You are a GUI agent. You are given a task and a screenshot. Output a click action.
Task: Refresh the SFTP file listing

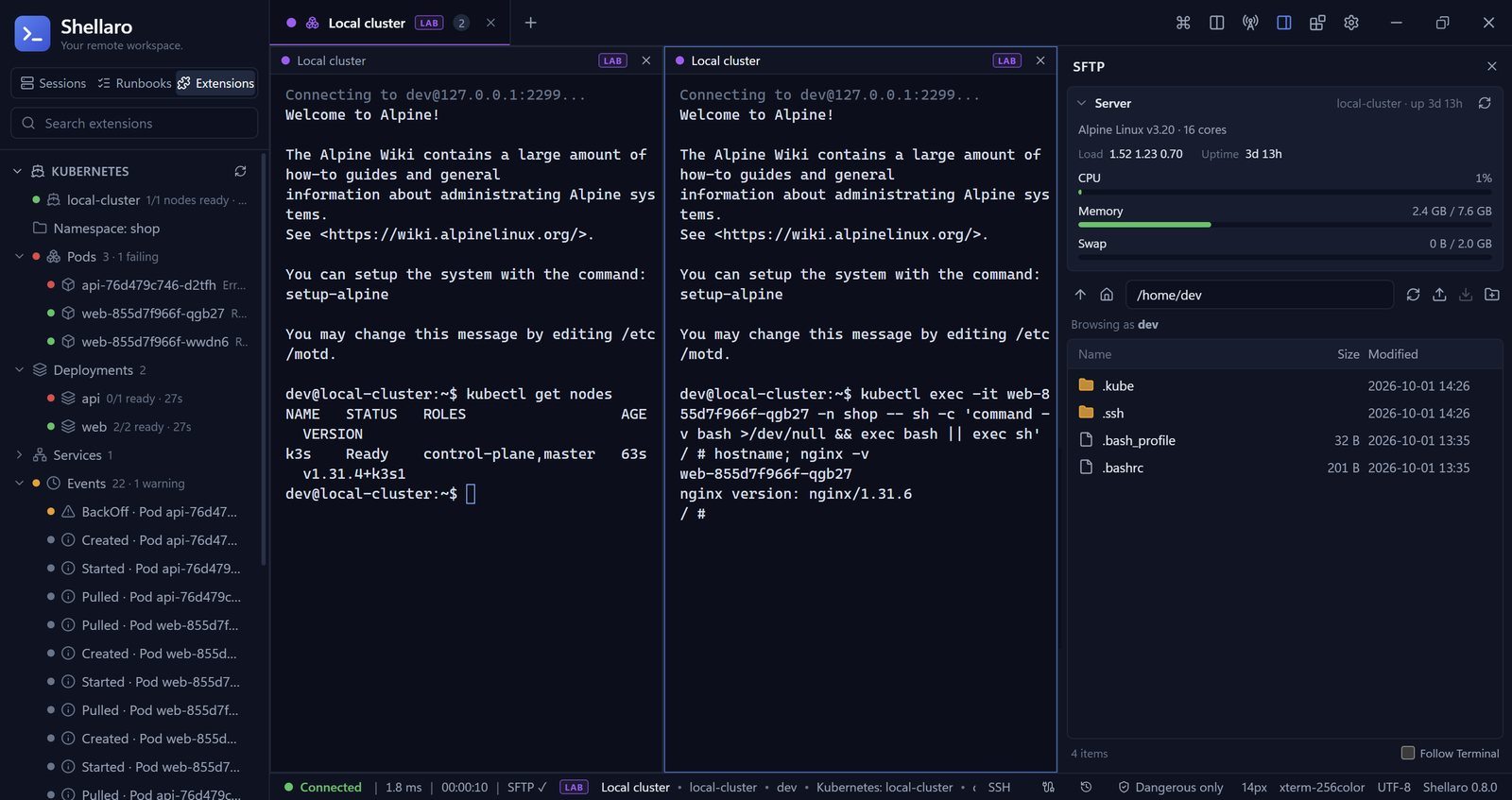1413,295
